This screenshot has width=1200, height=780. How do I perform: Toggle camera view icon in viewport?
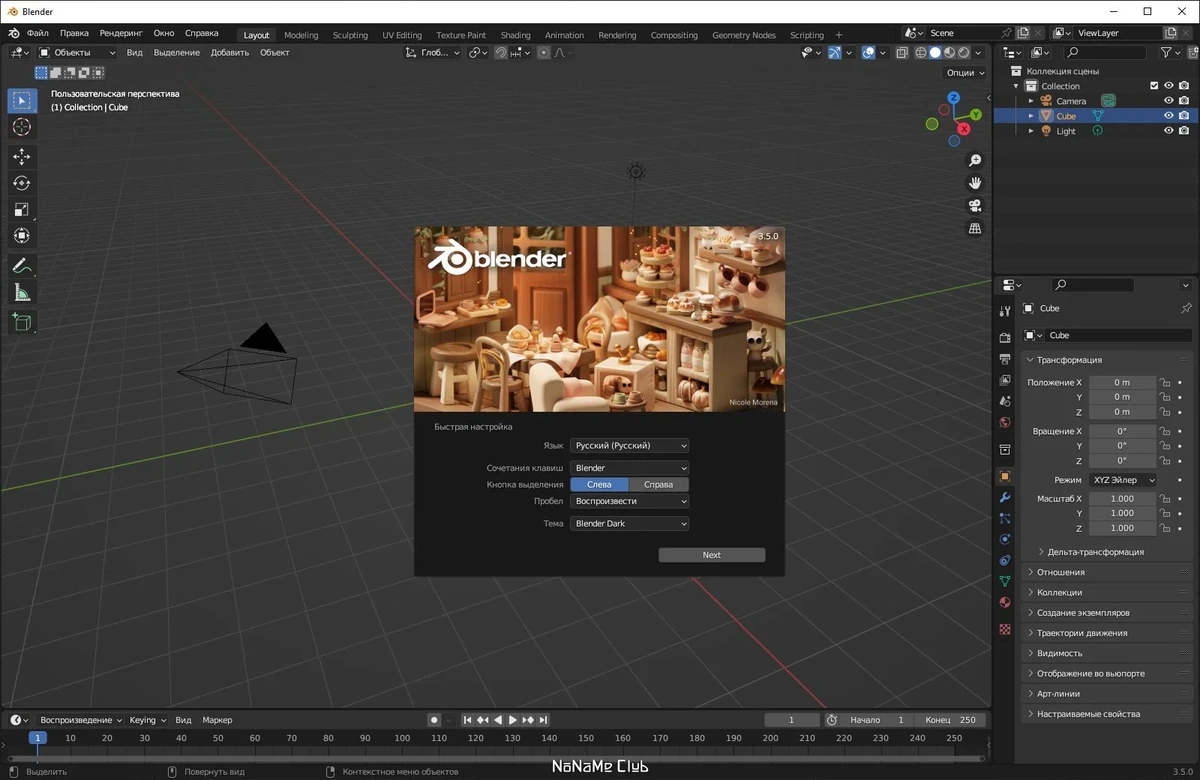(975, 206)
